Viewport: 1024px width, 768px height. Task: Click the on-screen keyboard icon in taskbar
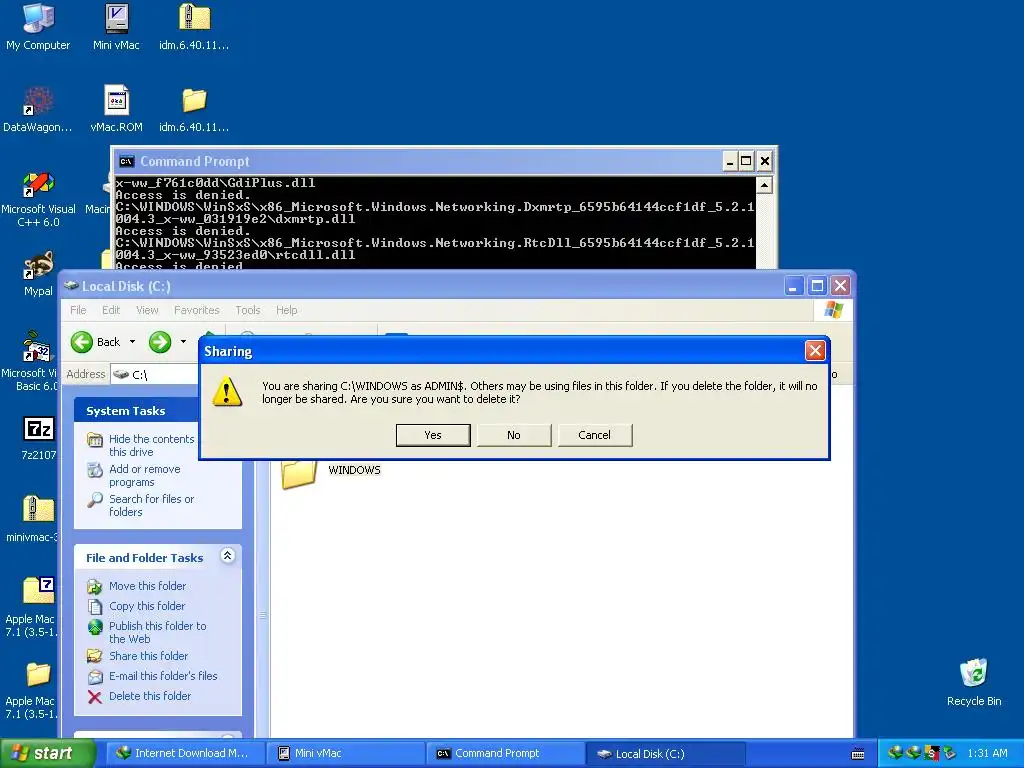(x=858, y=754)
